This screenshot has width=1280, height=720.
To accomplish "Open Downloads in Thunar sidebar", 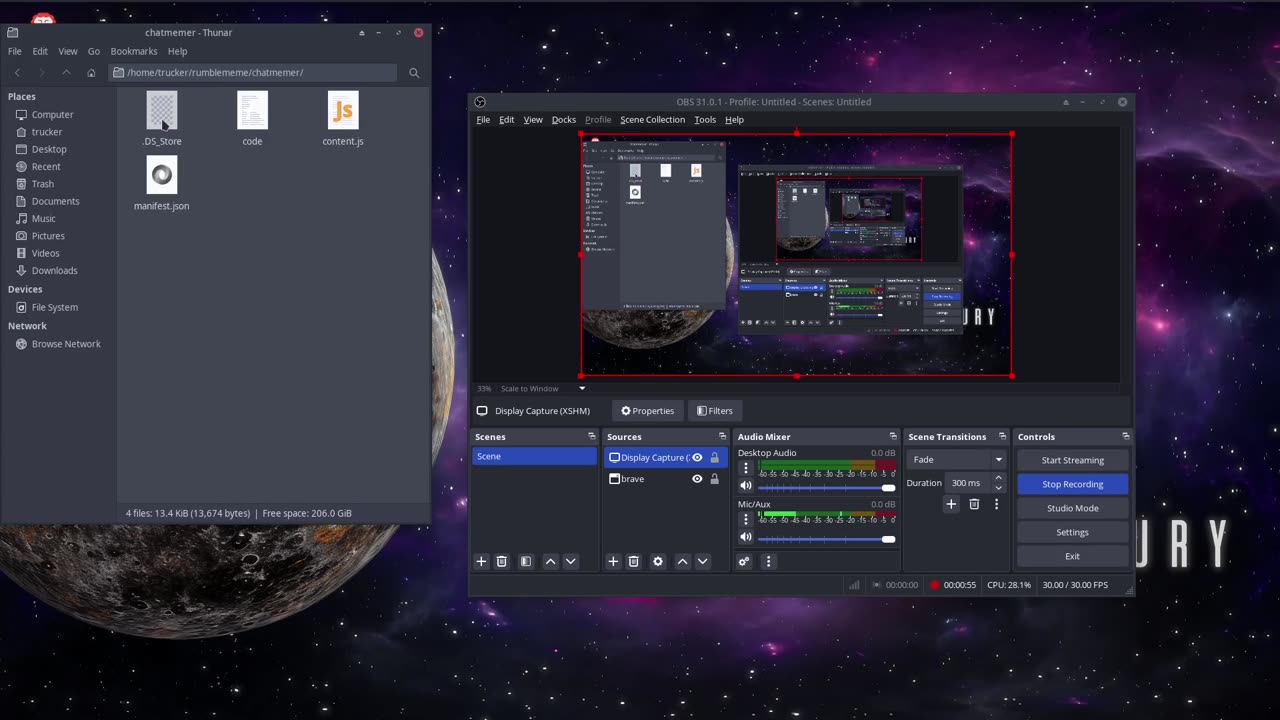I will 54,271.
